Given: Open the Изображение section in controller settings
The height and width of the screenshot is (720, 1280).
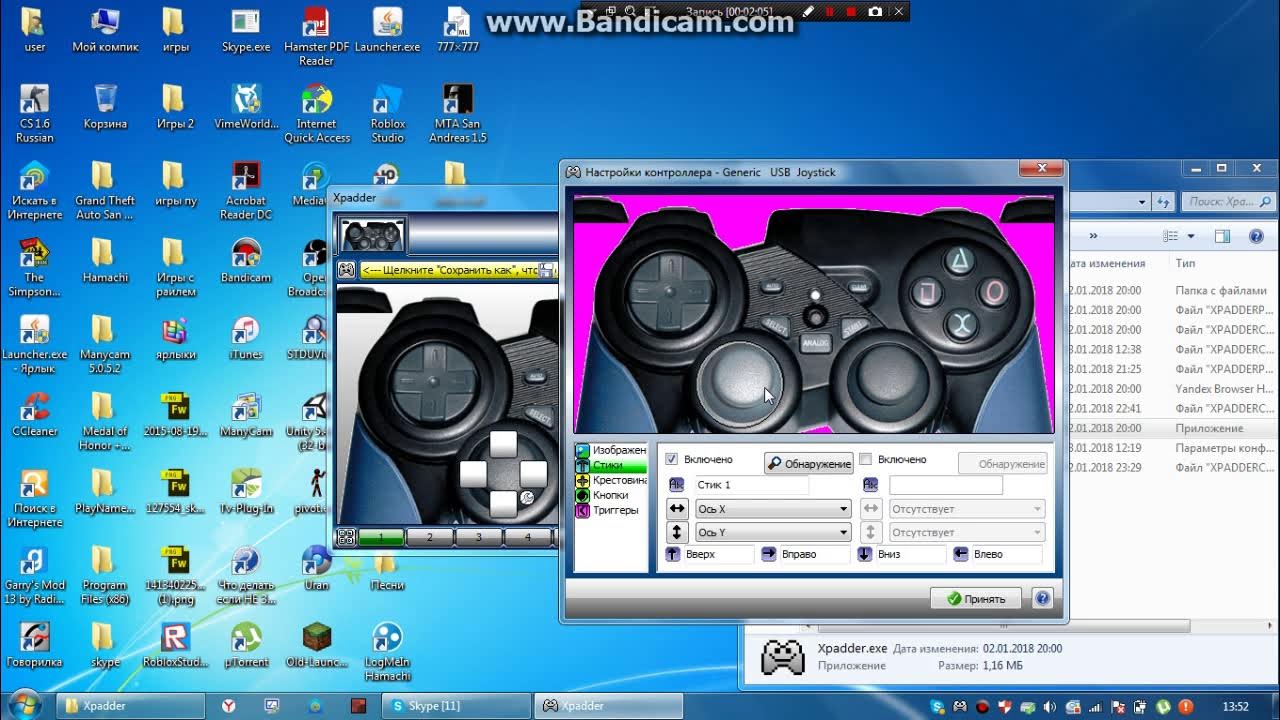Looking at the screenshot, I should coord(611,450).
